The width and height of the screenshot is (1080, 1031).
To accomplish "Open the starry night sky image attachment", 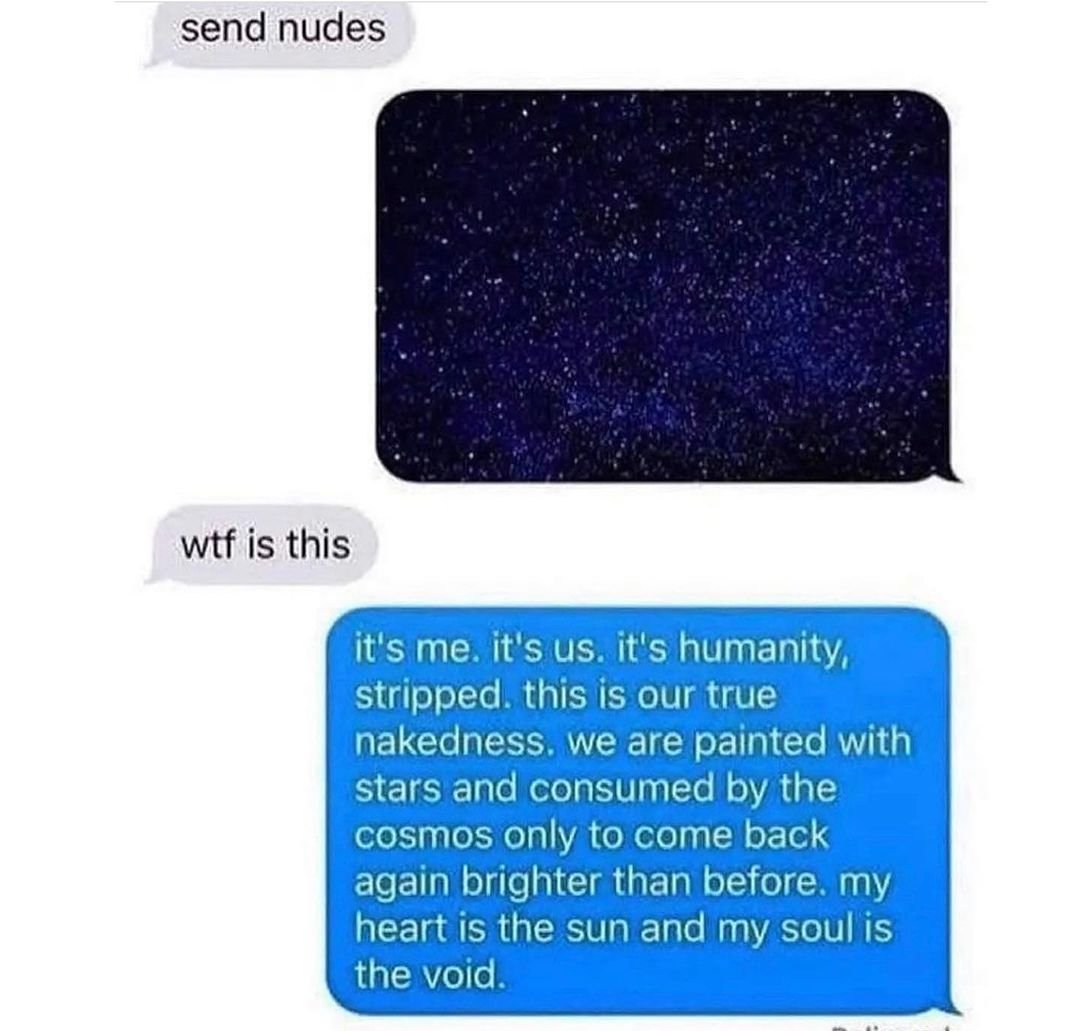I will coord(663,286).
